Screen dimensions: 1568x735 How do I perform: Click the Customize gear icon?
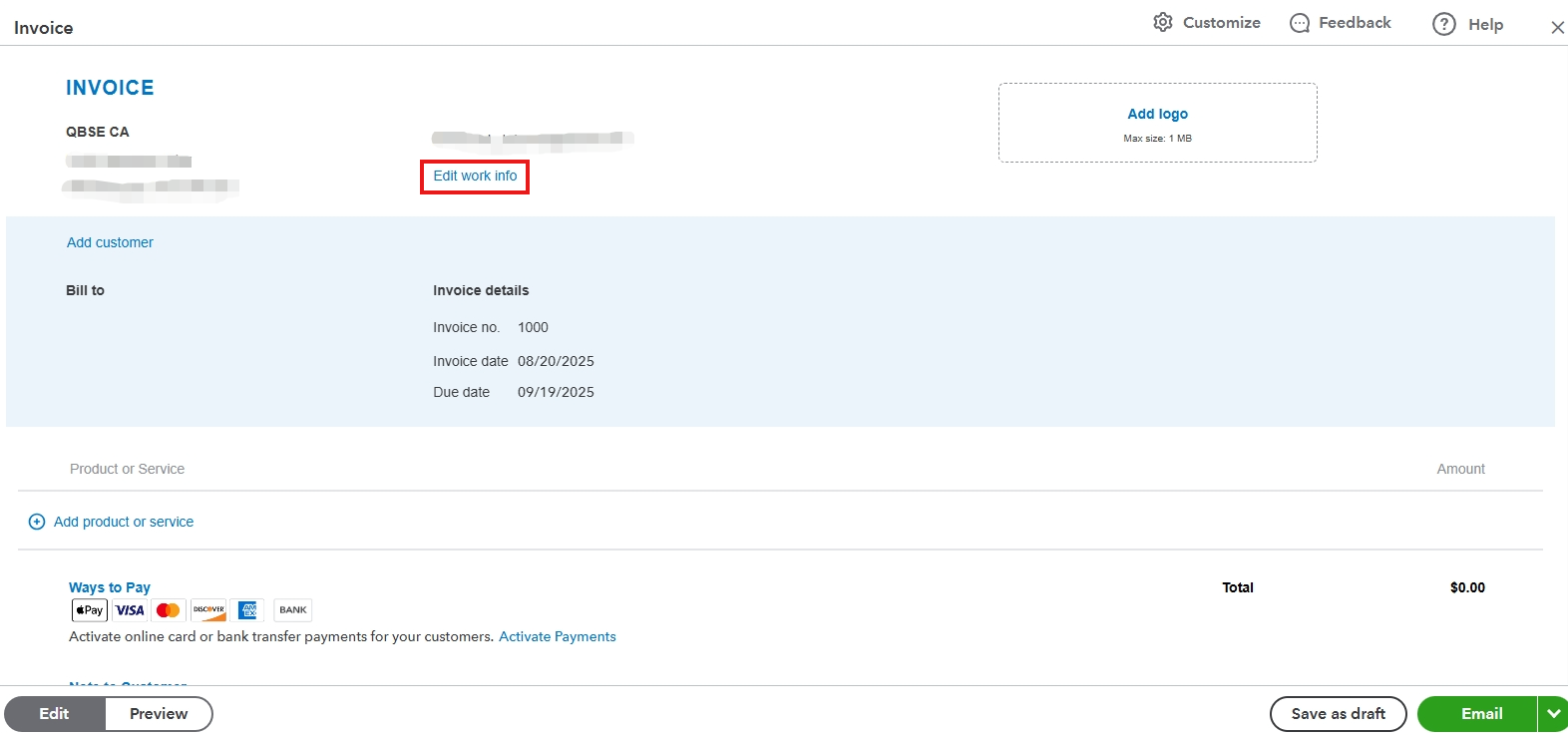click(x=1163, y=22)
